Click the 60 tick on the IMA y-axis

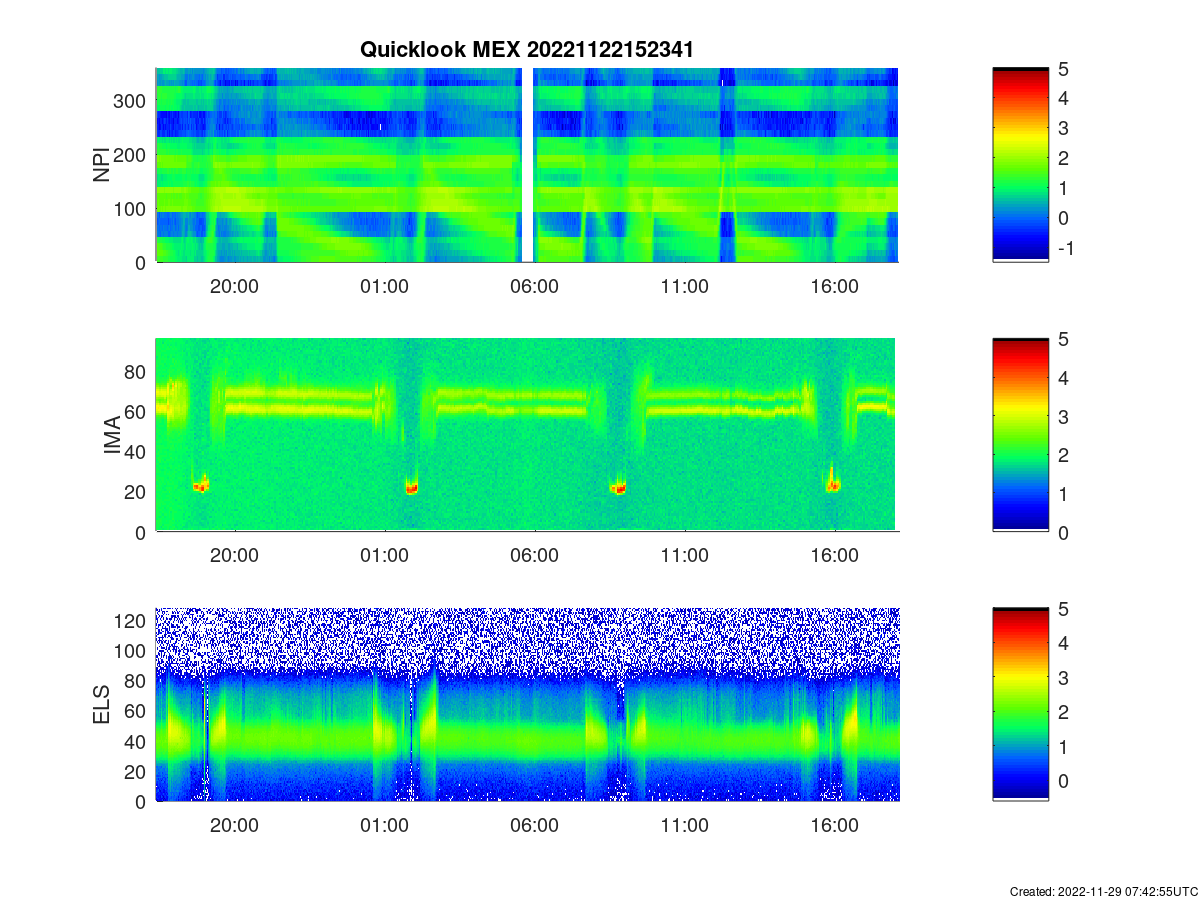[x=137, y=412]
